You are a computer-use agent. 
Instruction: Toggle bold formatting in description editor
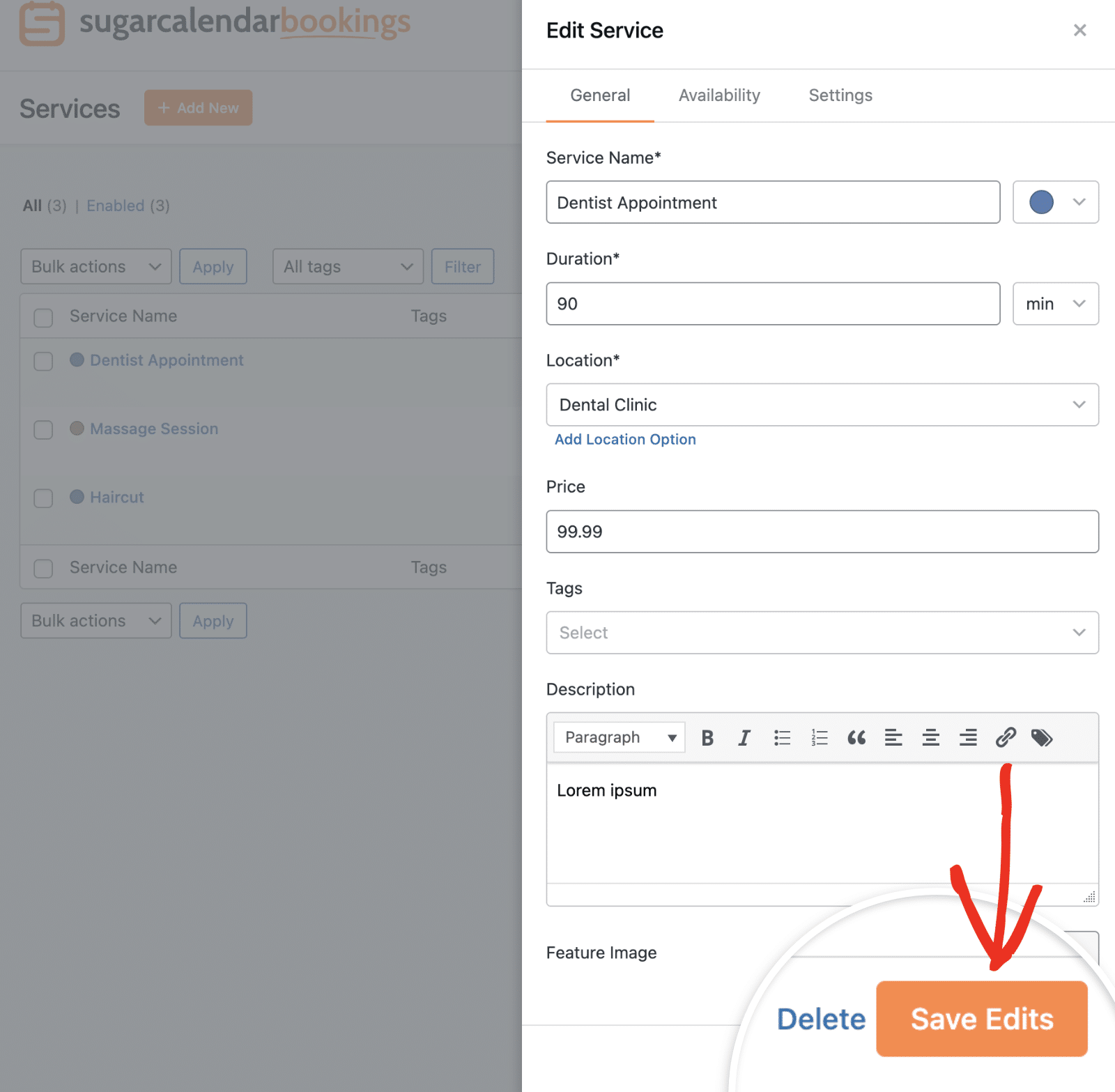coord(707,738)
